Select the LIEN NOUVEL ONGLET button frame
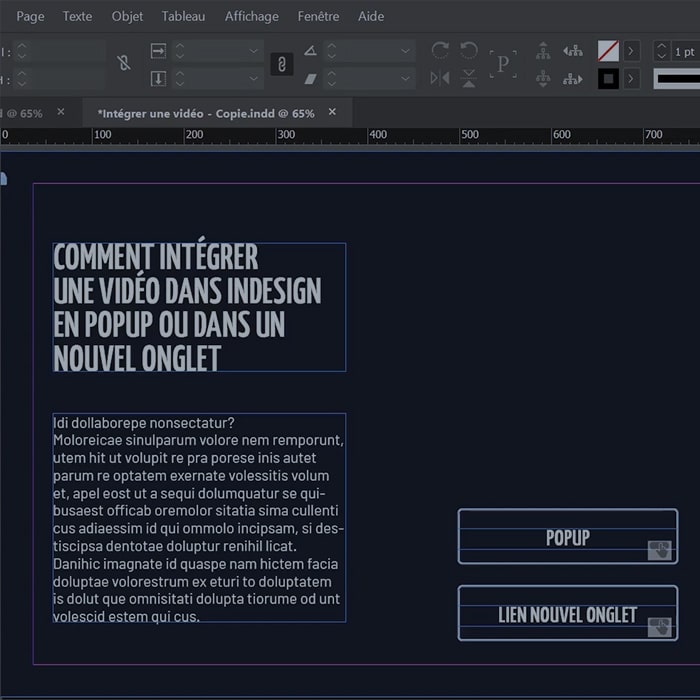 click(x=568, y=613)
